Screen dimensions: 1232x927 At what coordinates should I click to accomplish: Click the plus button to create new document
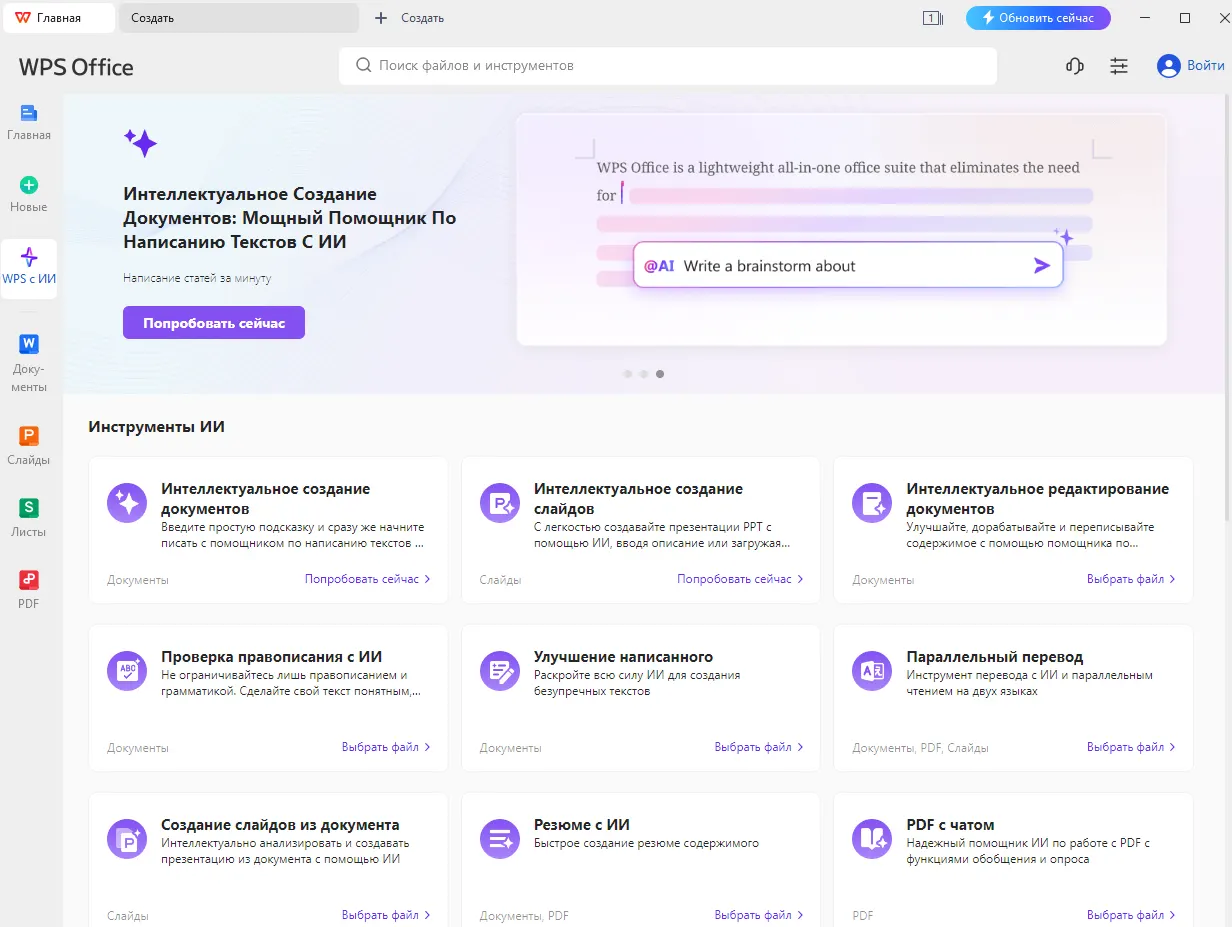point(379,17)
